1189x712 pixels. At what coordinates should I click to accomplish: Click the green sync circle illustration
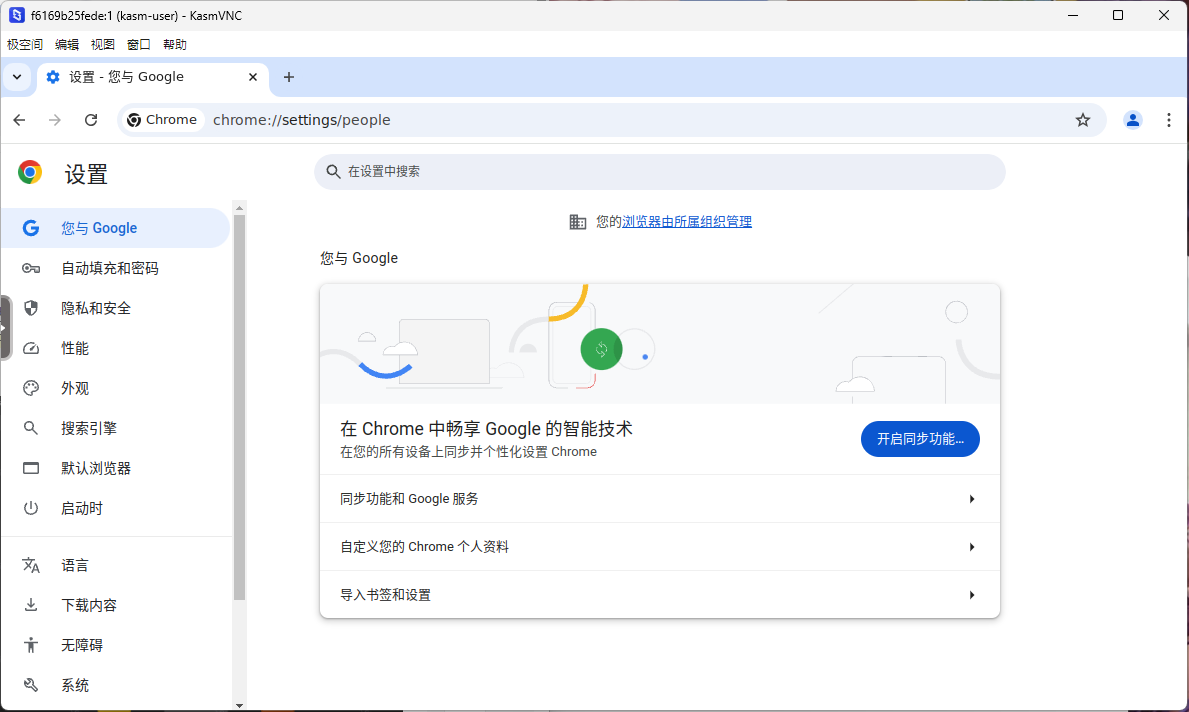click(x=601, y=349)
